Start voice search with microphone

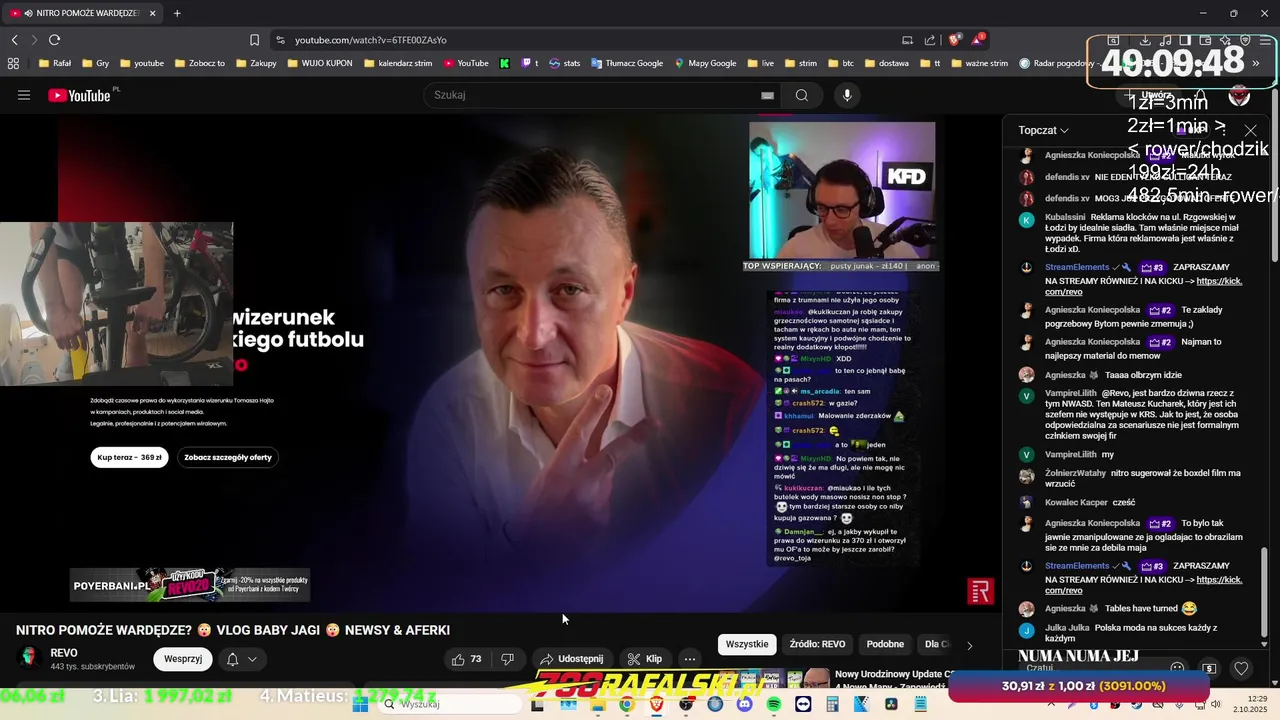click(x=847, y=95)
